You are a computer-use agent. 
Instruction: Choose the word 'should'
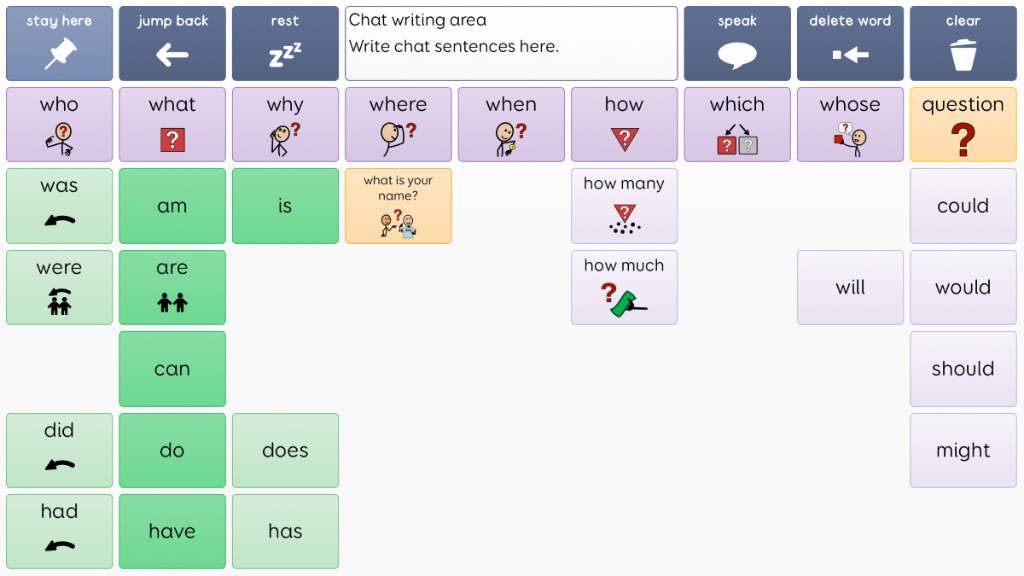point(962,369)
